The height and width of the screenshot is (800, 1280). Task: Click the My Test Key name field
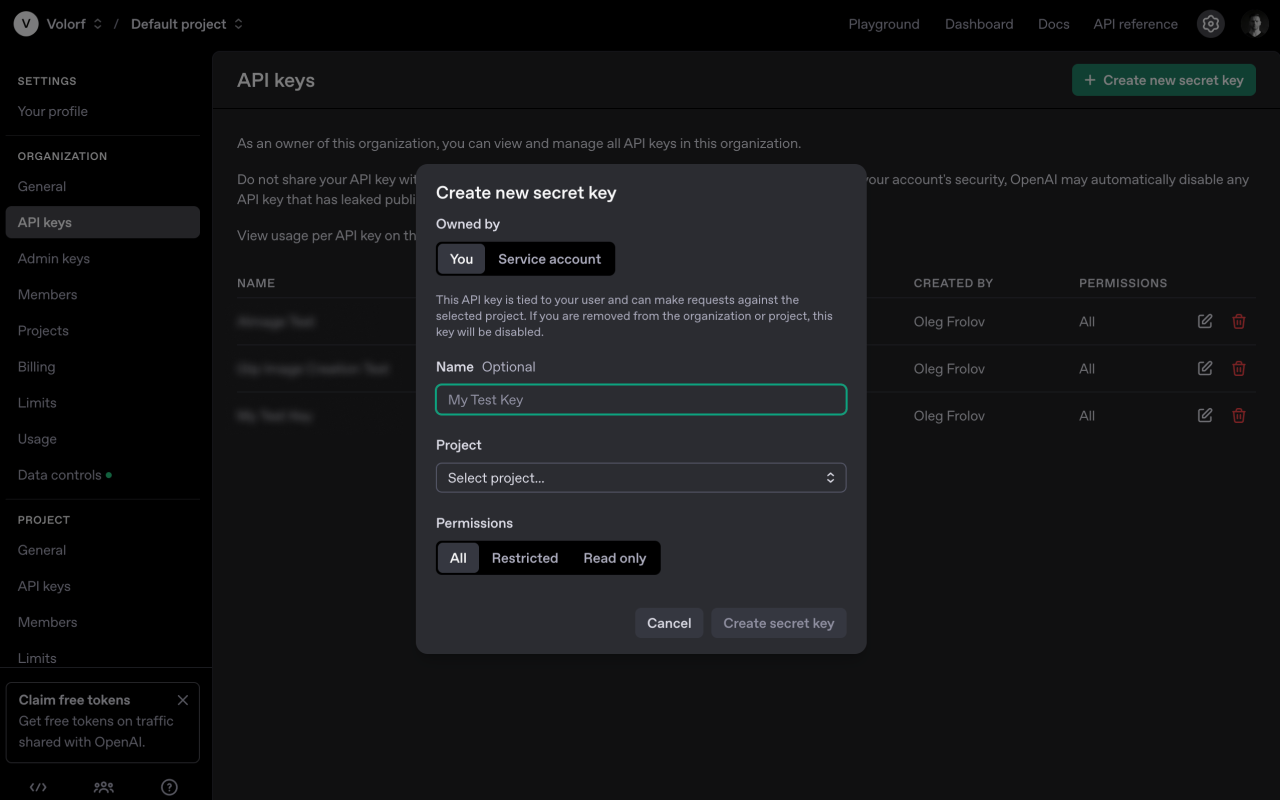click(x=641, y=399)
